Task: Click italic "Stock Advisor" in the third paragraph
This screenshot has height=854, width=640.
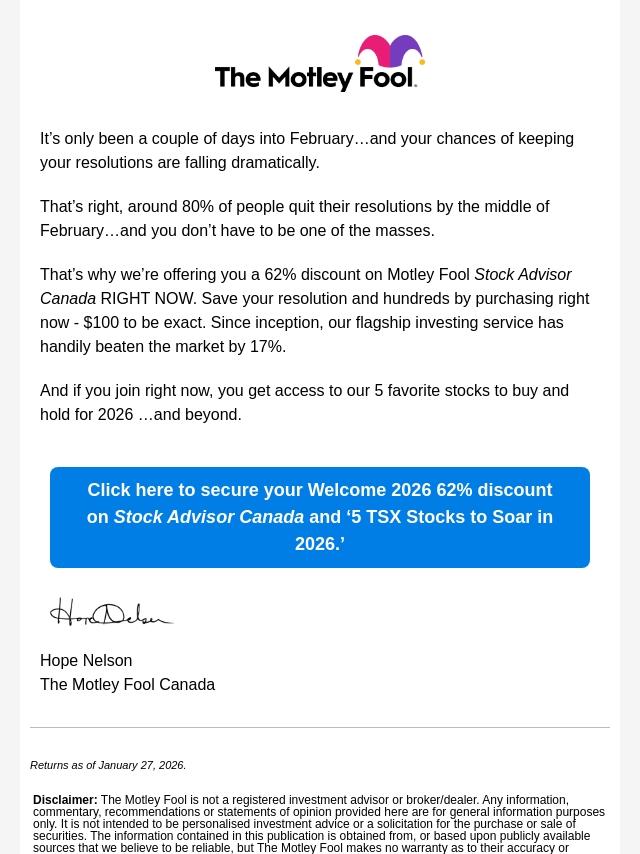Action: [x=522, y=275]
